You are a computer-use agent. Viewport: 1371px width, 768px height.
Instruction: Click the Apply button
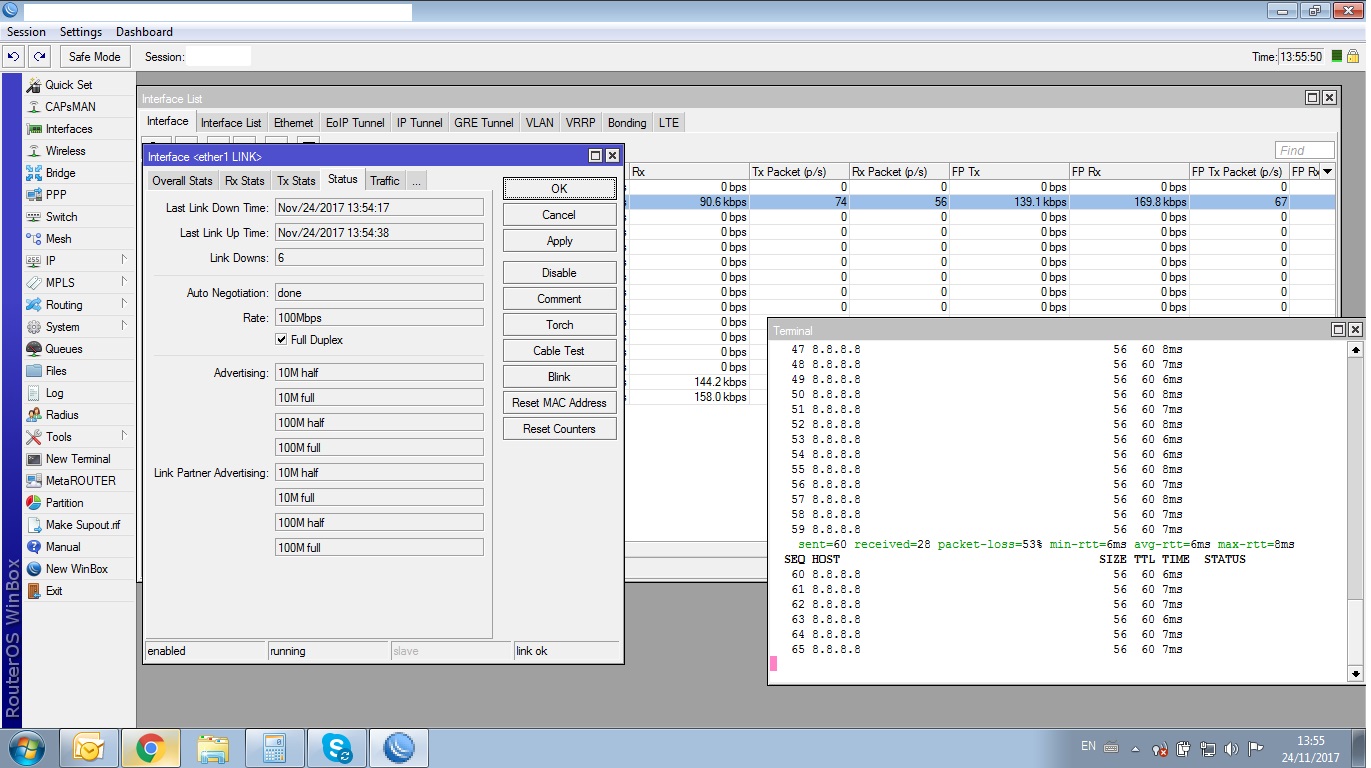[559, 241]
